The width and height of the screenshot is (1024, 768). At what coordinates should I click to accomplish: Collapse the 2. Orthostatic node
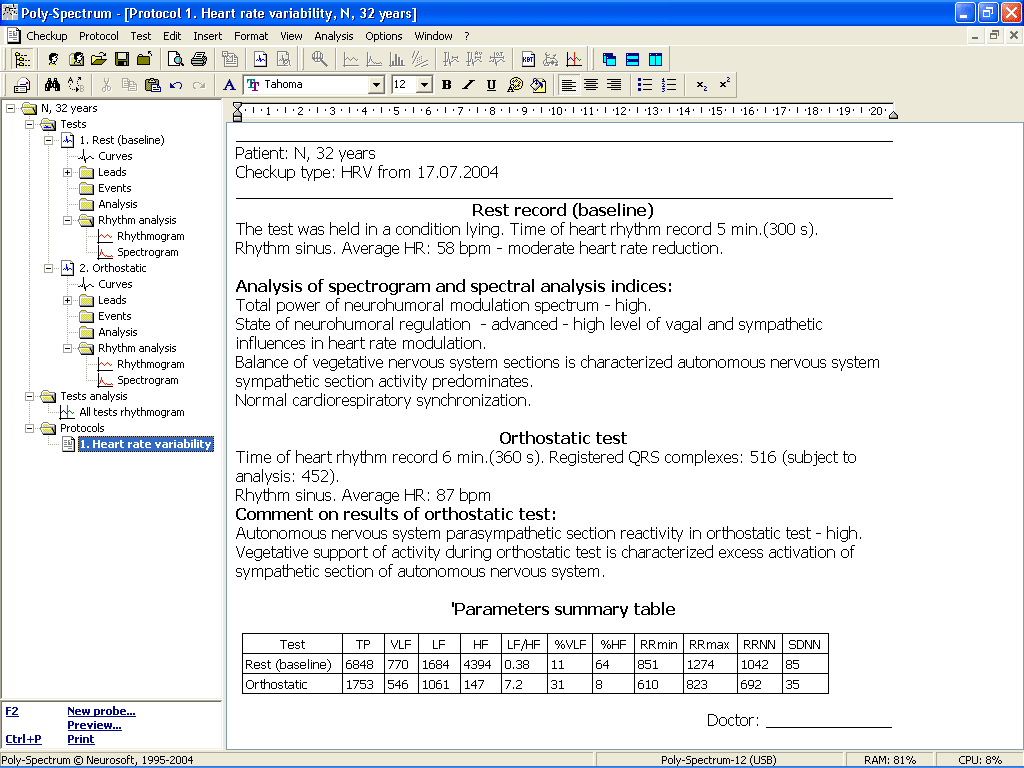(48, 268)
